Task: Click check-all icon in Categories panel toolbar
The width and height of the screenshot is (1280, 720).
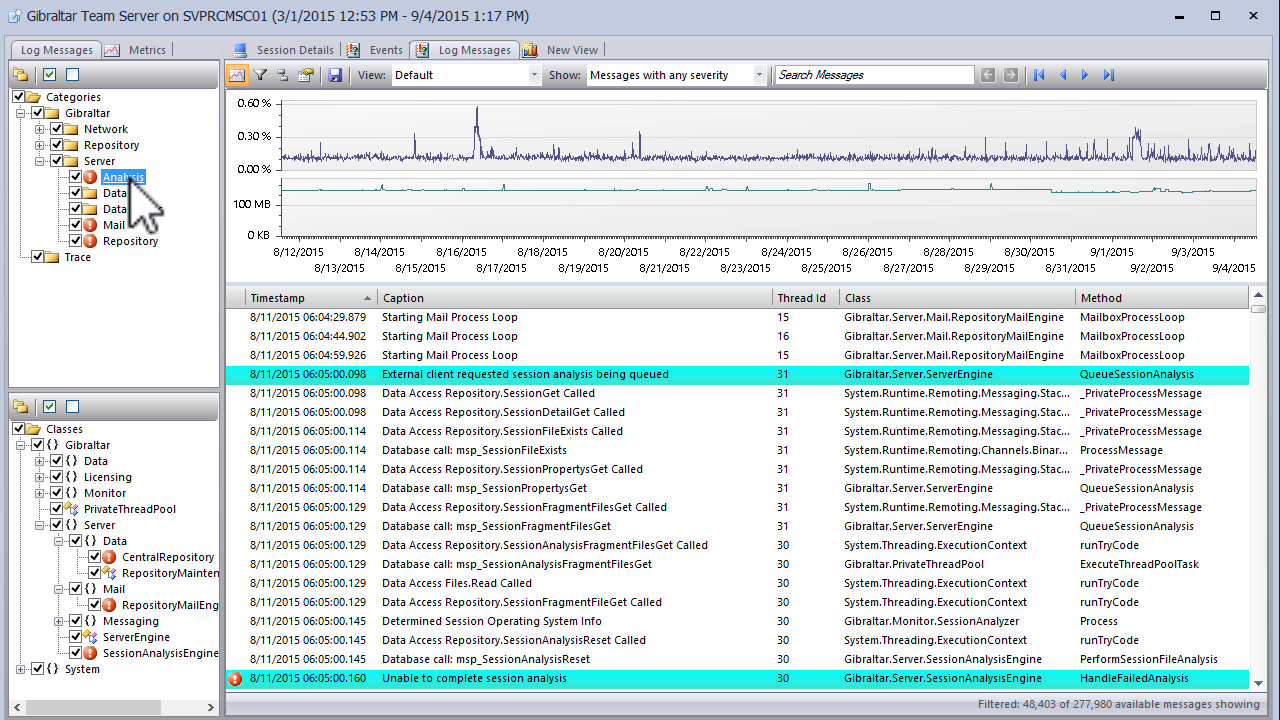Action: click(49, 74)
